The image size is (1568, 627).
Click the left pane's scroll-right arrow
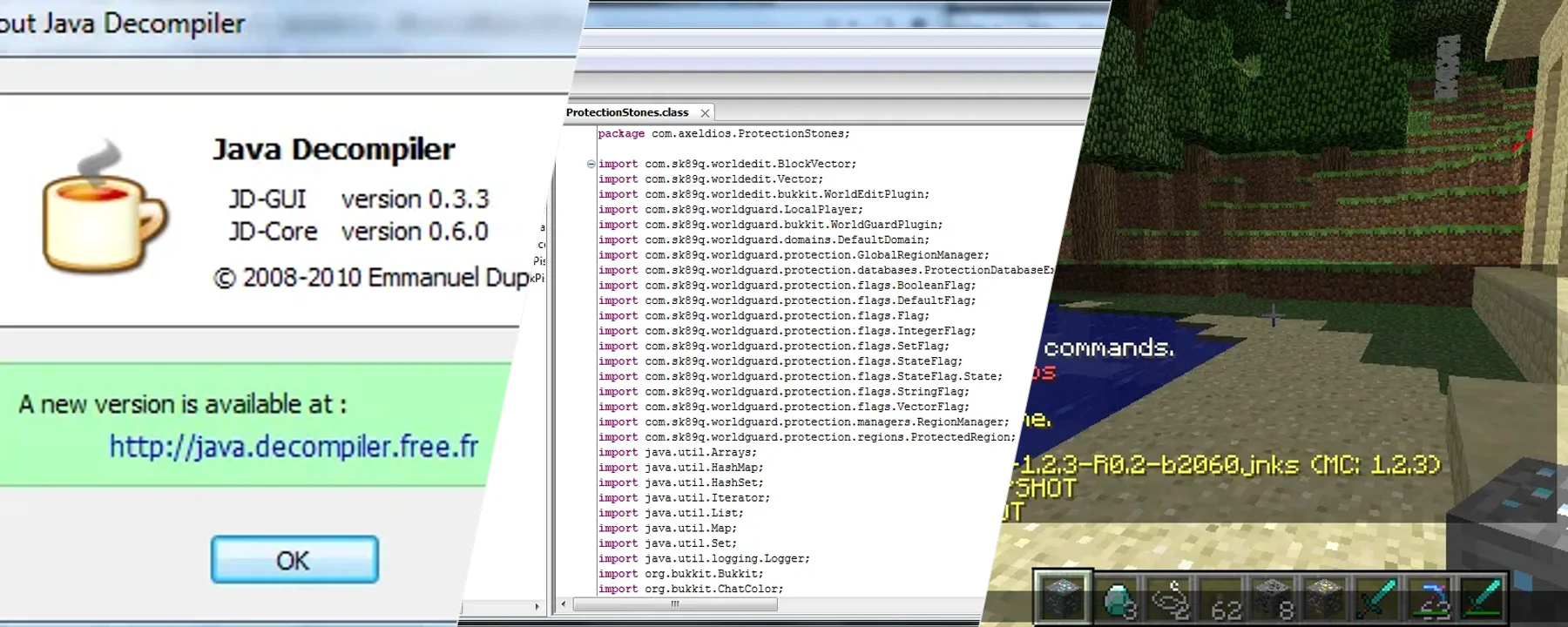(537, 606)
